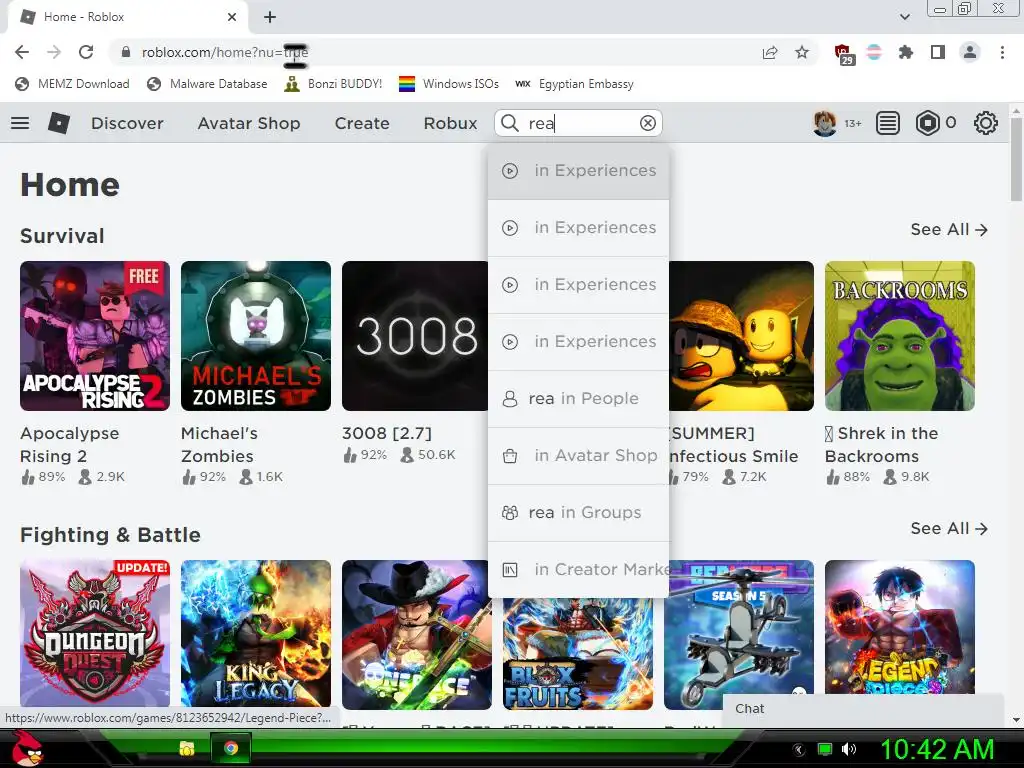Select 'rea in People' suggestion

(x=579, y=398)
